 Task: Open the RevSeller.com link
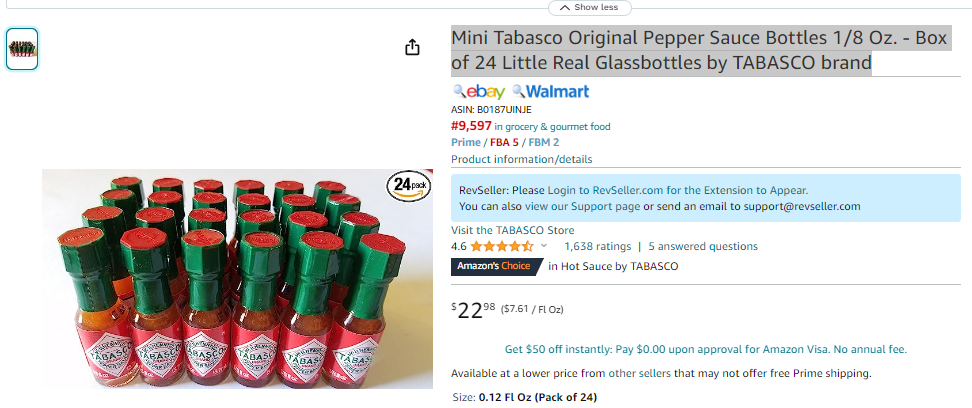622,190
